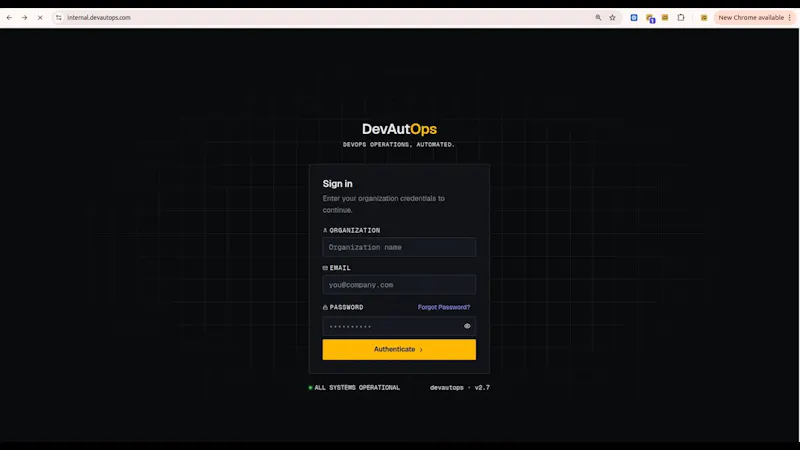Open the blue square extension icon
This screenshot has height=450, width=800.
[634, 17]
